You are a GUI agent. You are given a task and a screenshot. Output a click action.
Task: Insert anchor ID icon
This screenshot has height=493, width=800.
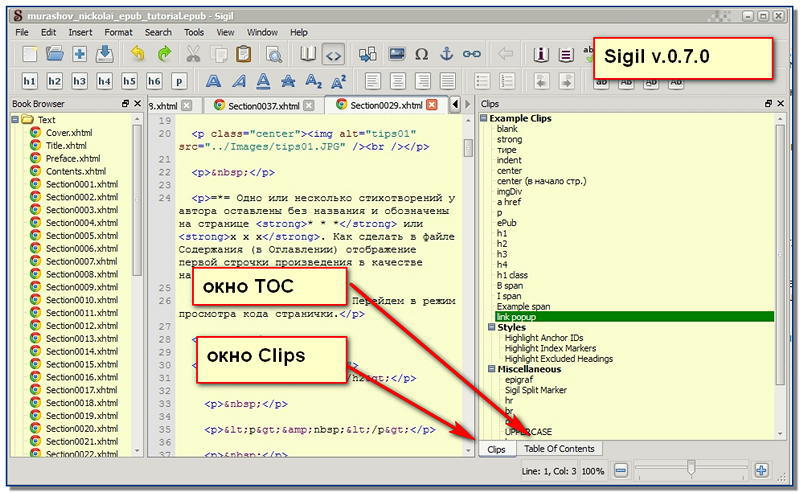click(446, 54)
